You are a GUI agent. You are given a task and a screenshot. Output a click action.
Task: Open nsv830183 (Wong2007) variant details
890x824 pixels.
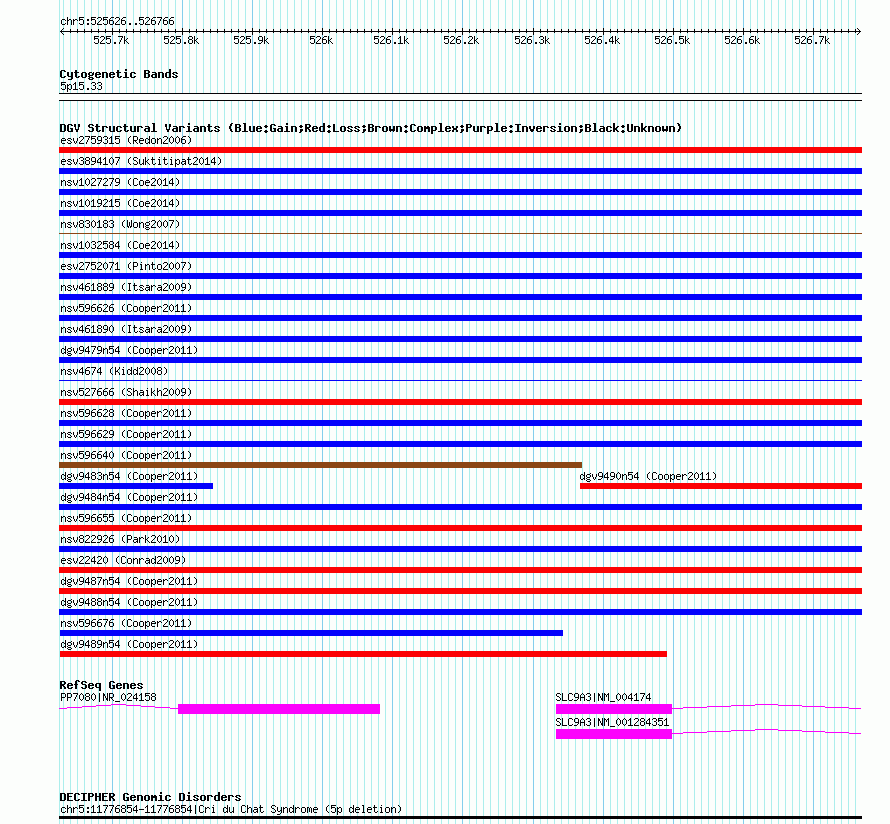pos(120,224)
